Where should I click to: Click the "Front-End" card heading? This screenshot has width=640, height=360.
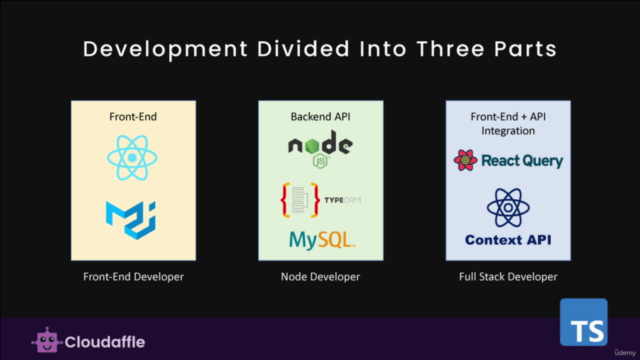coord(133,117)
